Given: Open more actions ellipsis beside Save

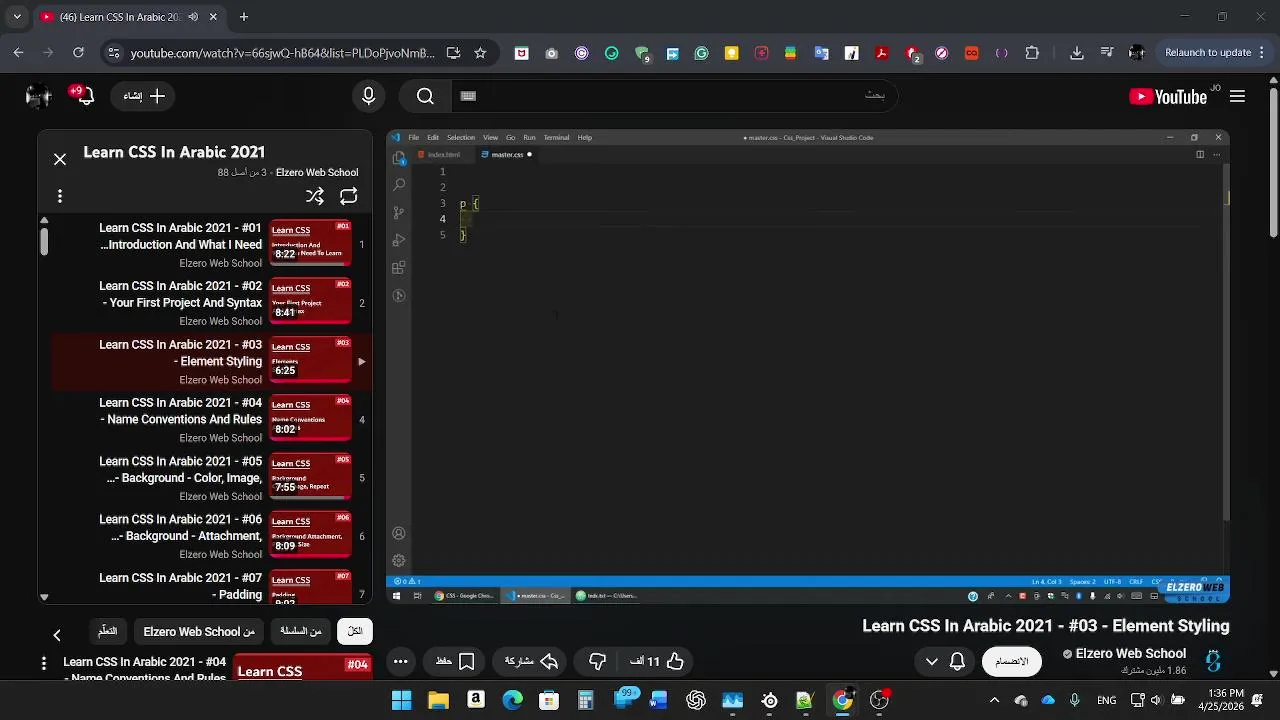Looking at the screenshot, I should [401, 661].
